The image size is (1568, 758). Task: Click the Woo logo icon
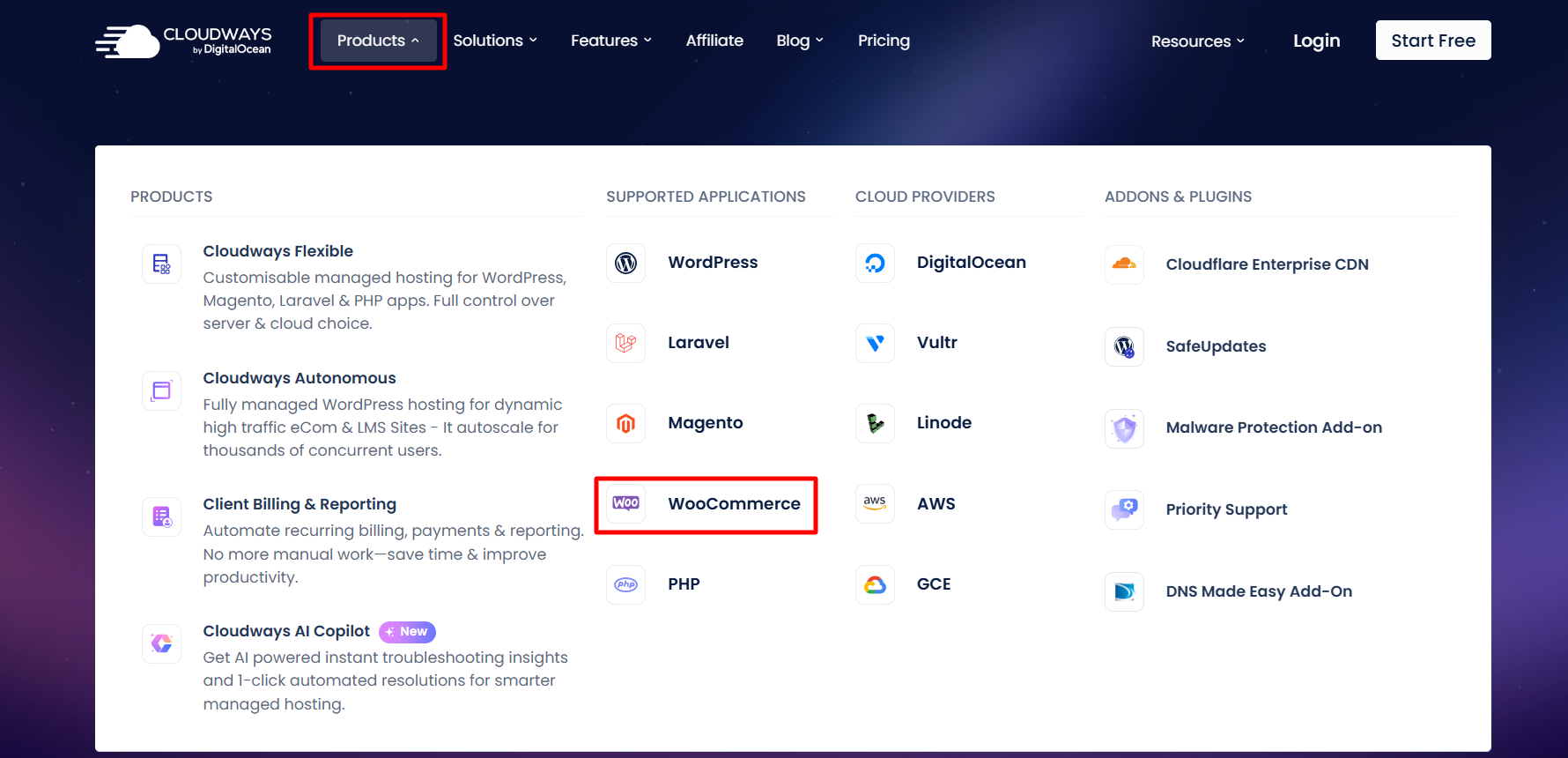point(626,503)
